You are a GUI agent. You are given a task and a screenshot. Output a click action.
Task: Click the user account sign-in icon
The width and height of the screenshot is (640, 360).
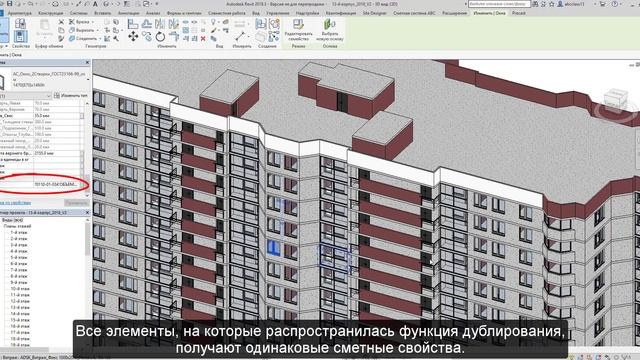click(560, 4)
